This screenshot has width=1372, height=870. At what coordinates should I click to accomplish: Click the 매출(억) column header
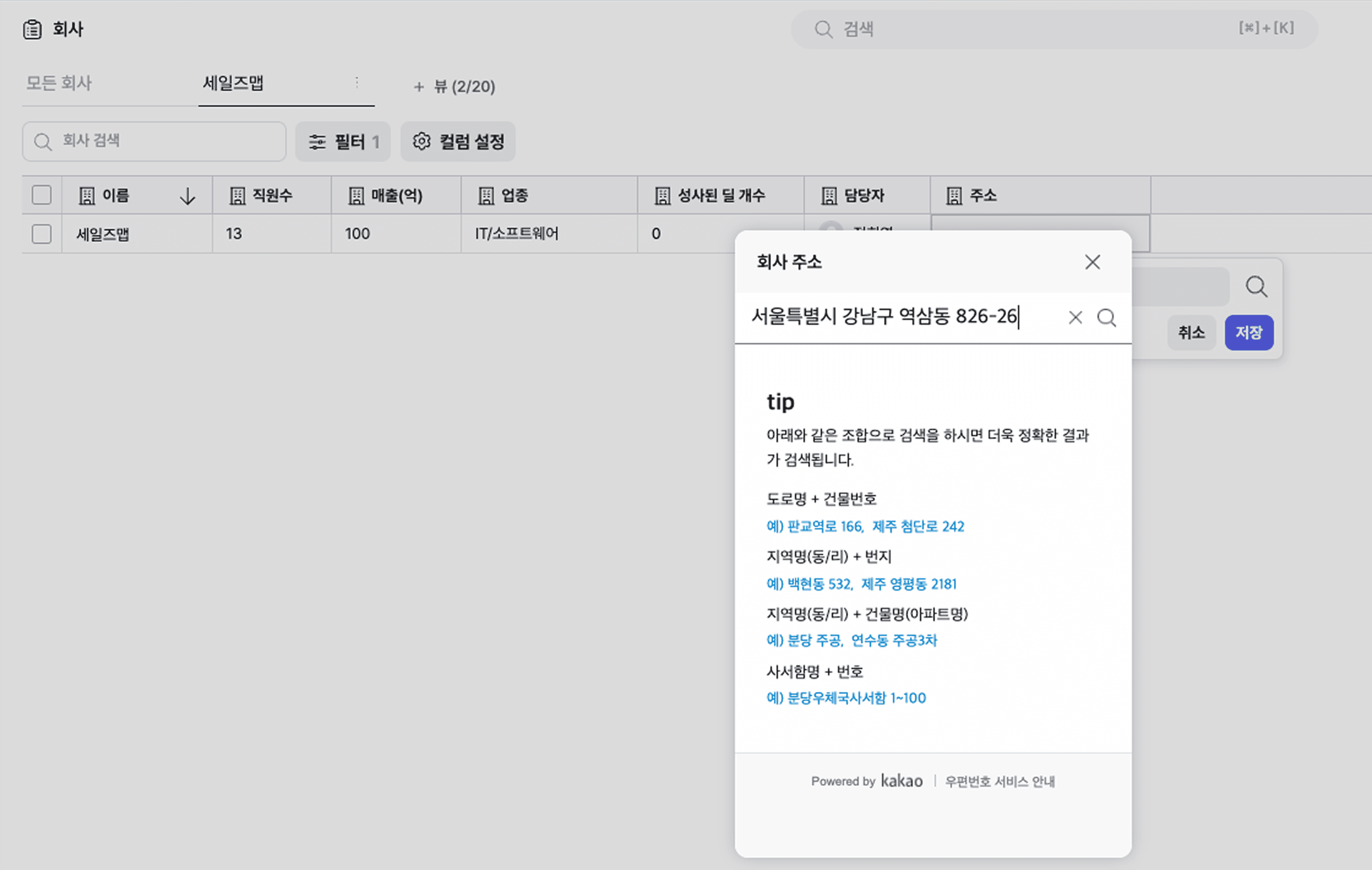coord(396,195)
